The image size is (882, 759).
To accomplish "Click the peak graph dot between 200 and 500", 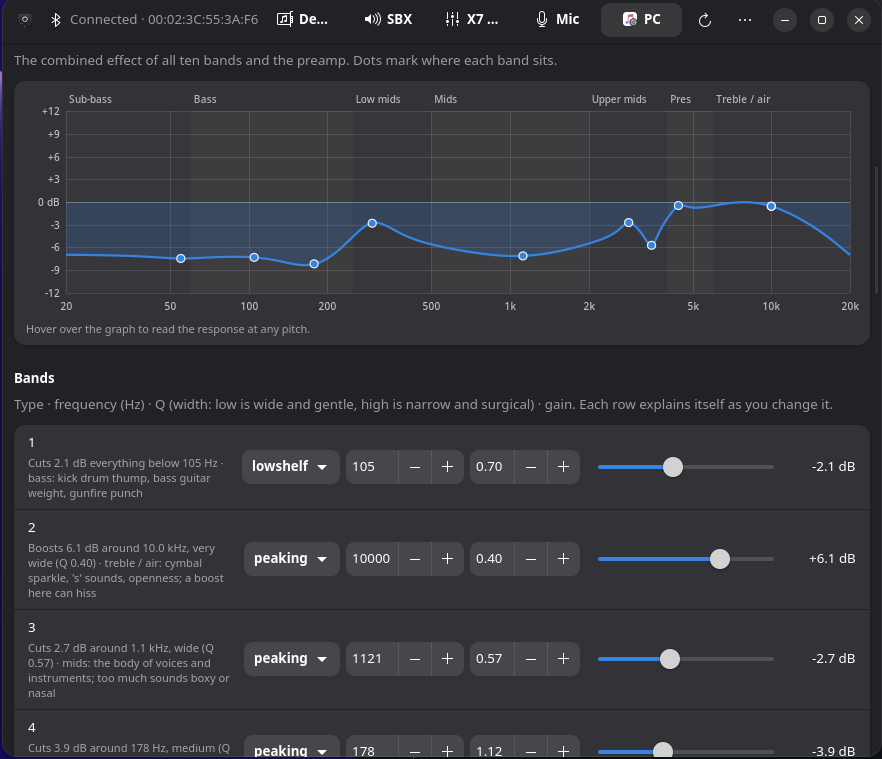I will pyautogui.click(x=372, y=223).
